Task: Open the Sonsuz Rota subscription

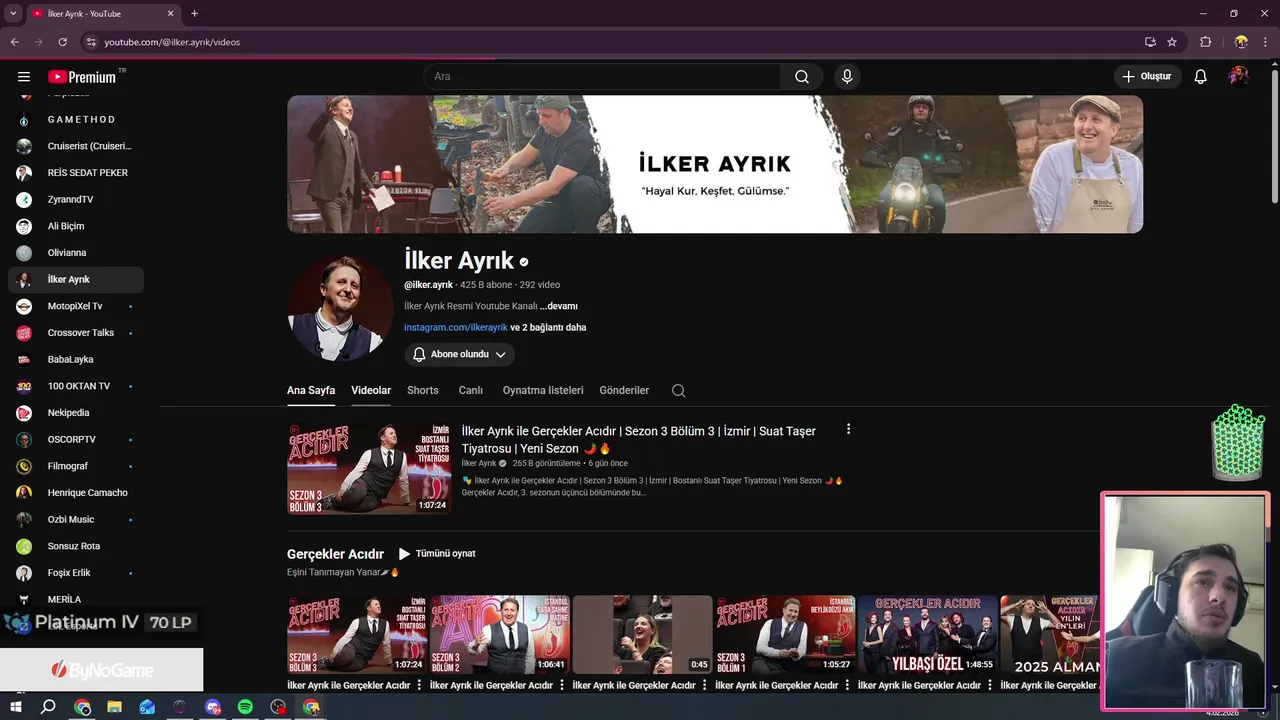Action: point(76,546)
